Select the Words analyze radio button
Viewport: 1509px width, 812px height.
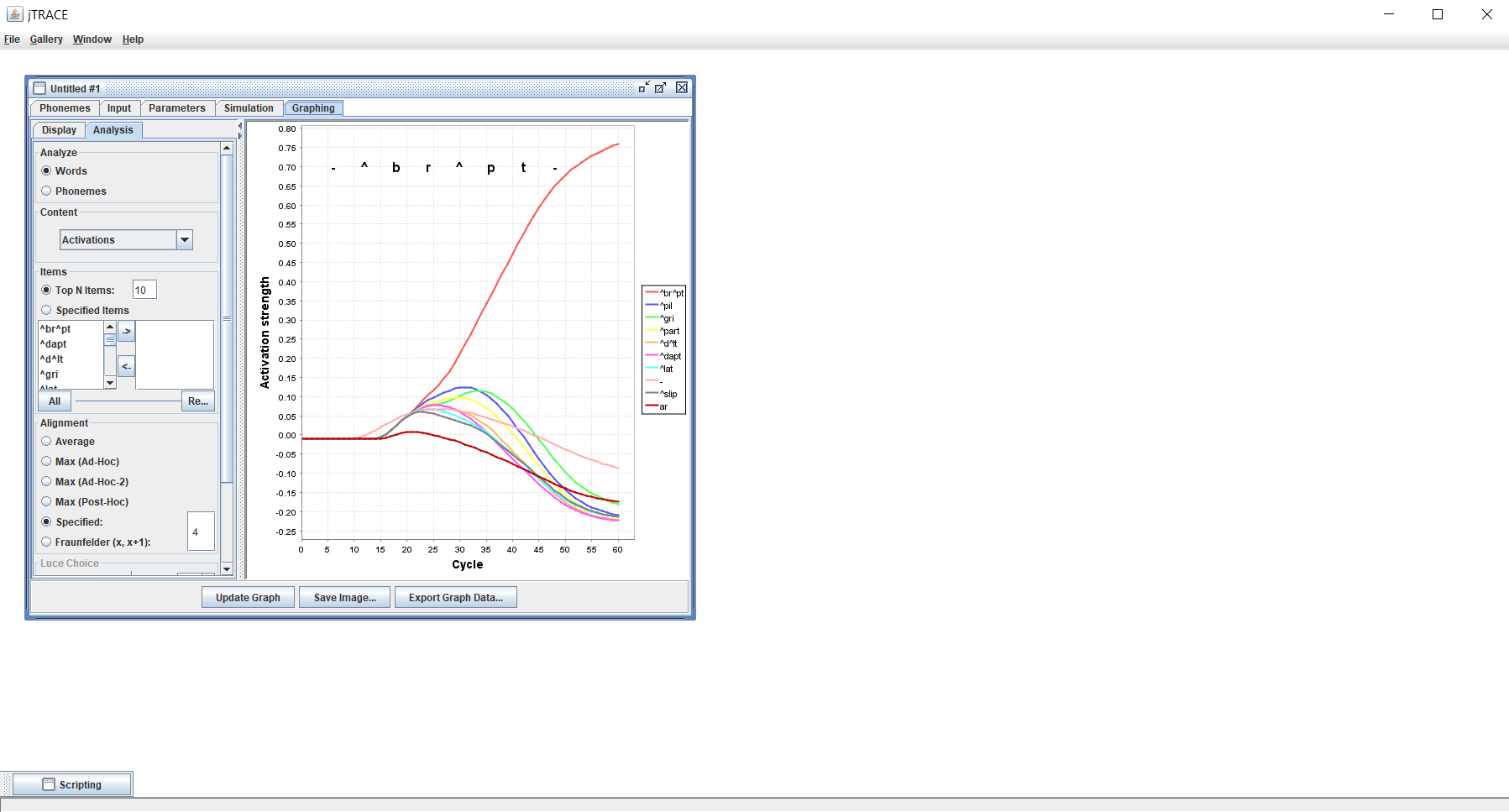click(46, 170)
